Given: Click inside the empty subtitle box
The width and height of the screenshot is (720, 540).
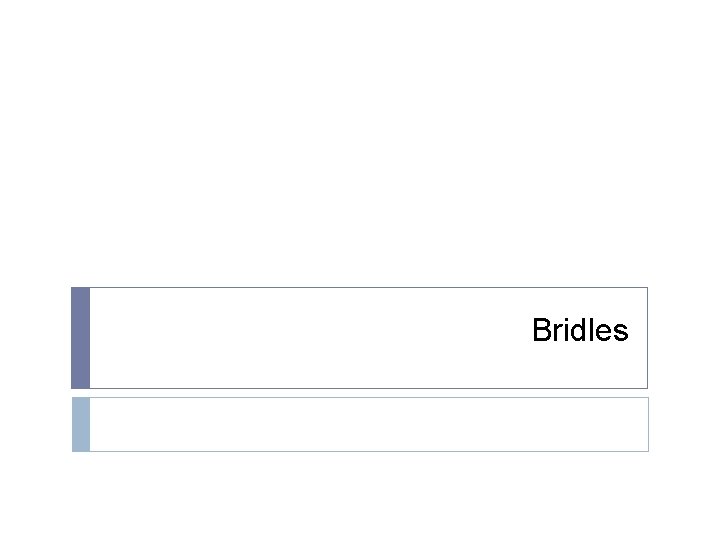Looking at the screenshot, I should point(368,424).
